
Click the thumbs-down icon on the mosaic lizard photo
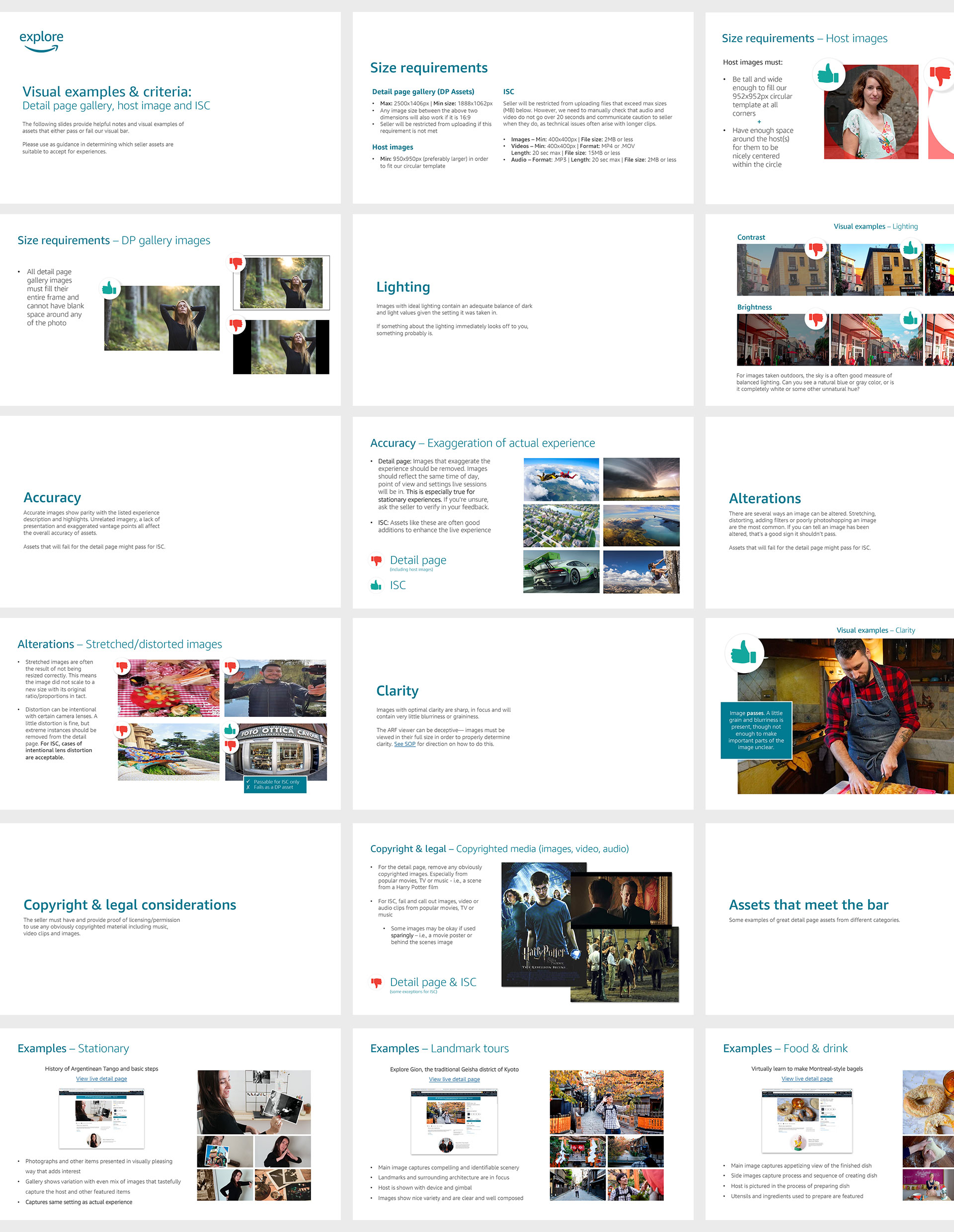point(122,731)
